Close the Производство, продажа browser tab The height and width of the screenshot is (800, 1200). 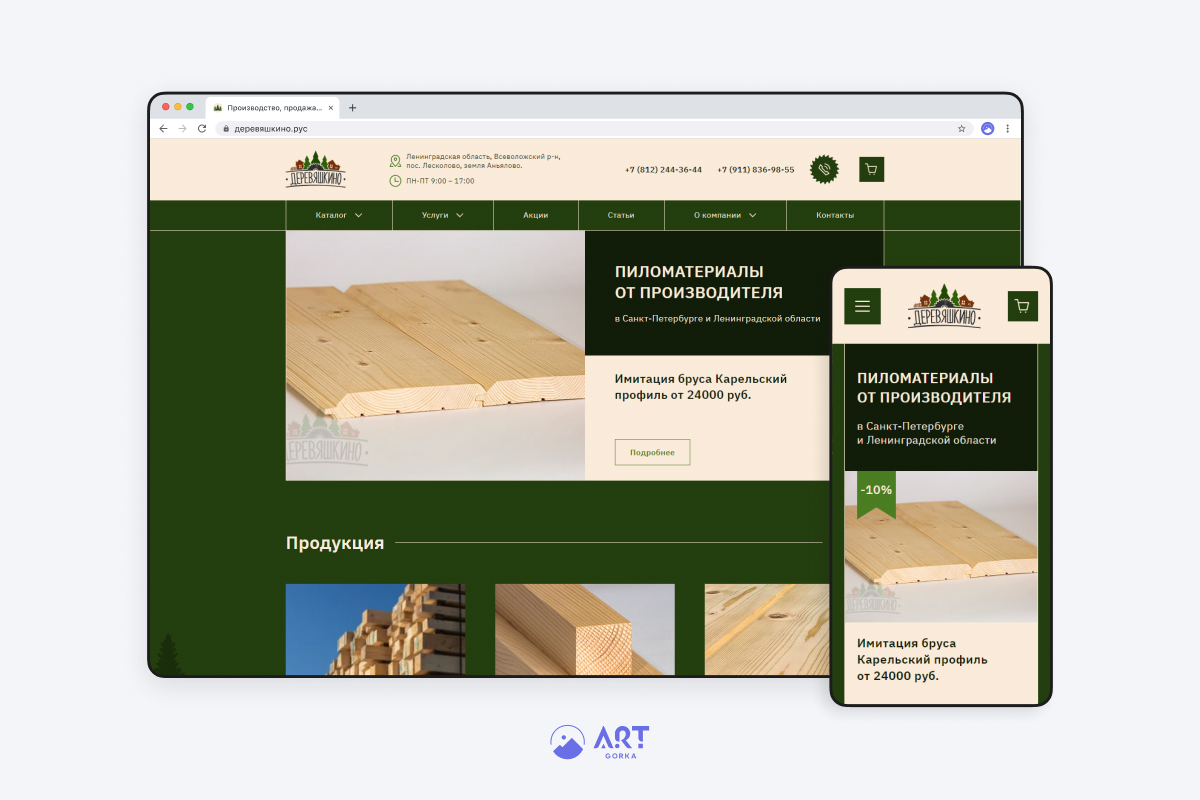click(331, 108)
